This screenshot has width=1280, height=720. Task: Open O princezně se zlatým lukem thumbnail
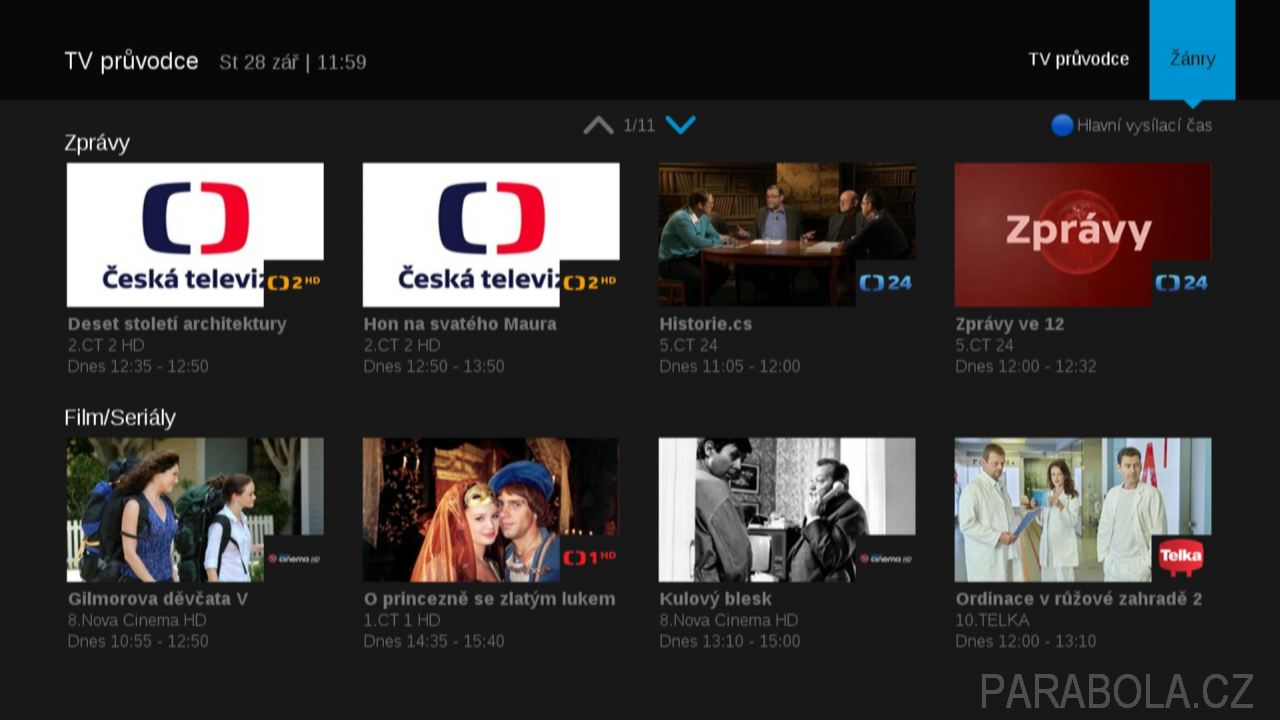pyautogui.click(x=491, y=510)
